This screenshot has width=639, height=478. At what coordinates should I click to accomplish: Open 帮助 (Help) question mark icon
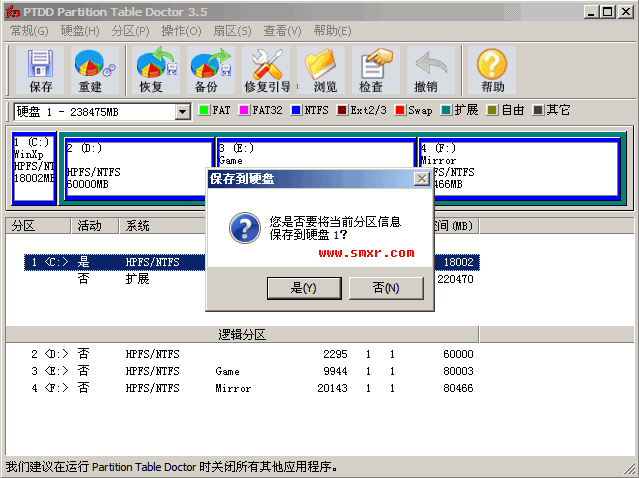click(x=492, y=70)
